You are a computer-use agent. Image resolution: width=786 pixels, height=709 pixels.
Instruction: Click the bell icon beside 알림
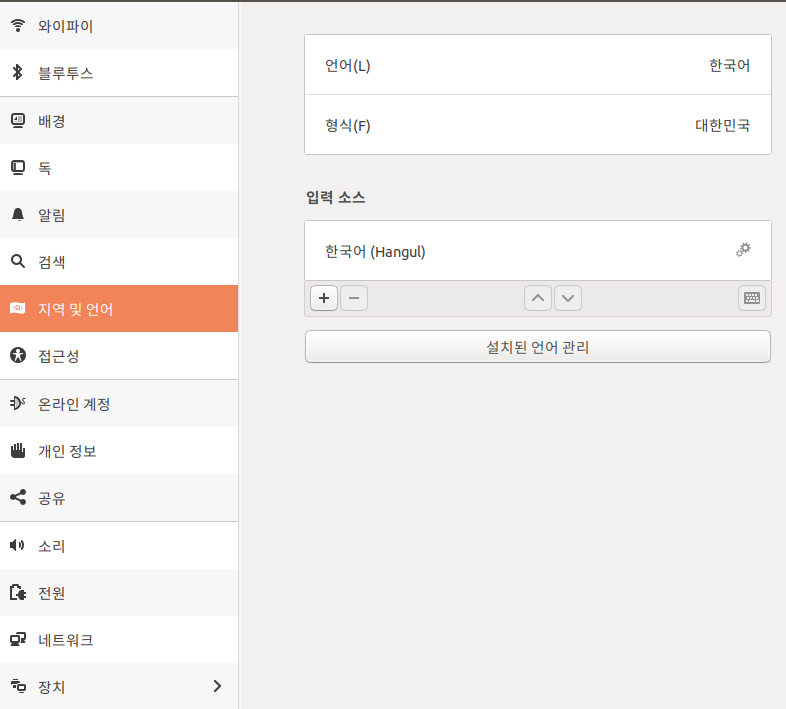pyautogui.click(x=18, y=215)
